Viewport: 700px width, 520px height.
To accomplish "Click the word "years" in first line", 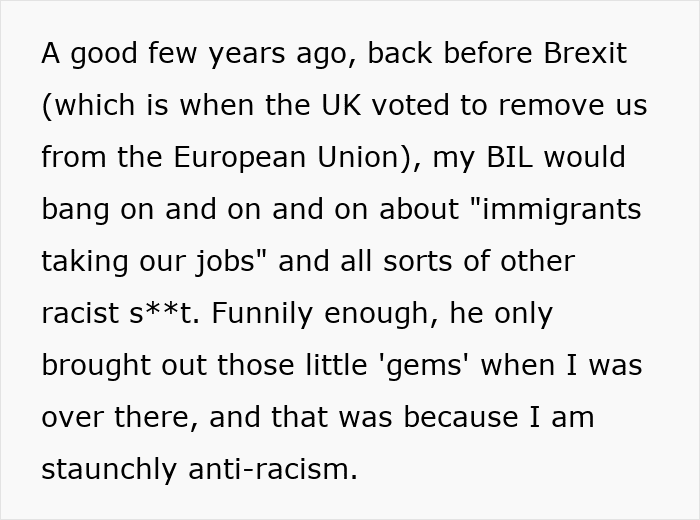I will click(x=247, y=53).
